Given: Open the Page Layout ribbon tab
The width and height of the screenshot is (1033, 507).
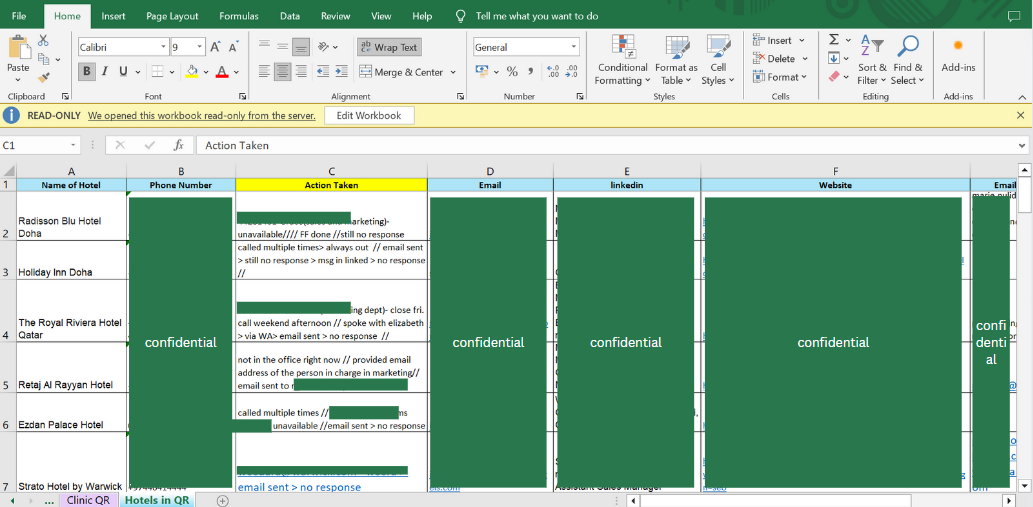Looking at the screenshot, I should pyautogui.click(x=172, y=16).
